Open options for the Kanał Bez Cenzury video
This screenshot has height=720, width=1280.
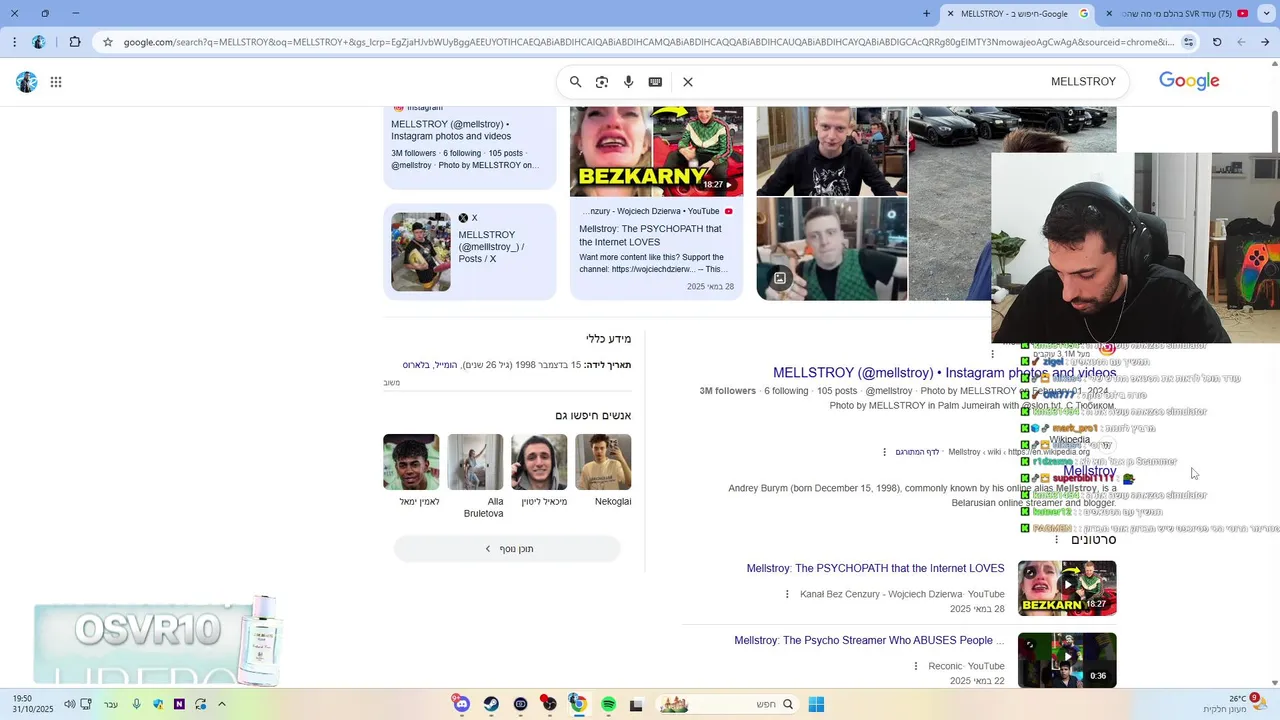click(787, 594)
